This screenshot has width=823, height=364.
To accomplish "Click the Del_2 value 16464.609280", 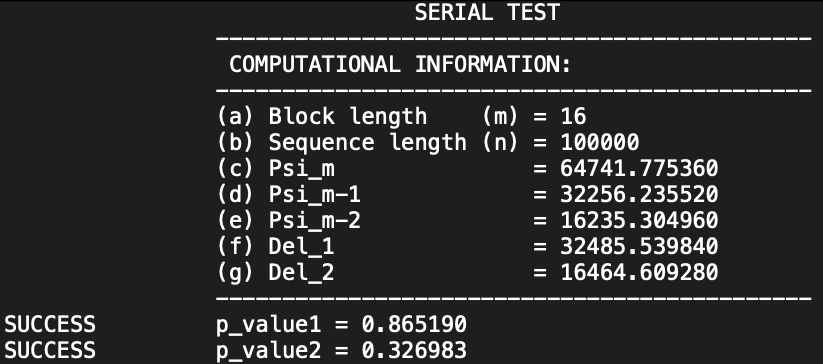I will pos(639,272).
